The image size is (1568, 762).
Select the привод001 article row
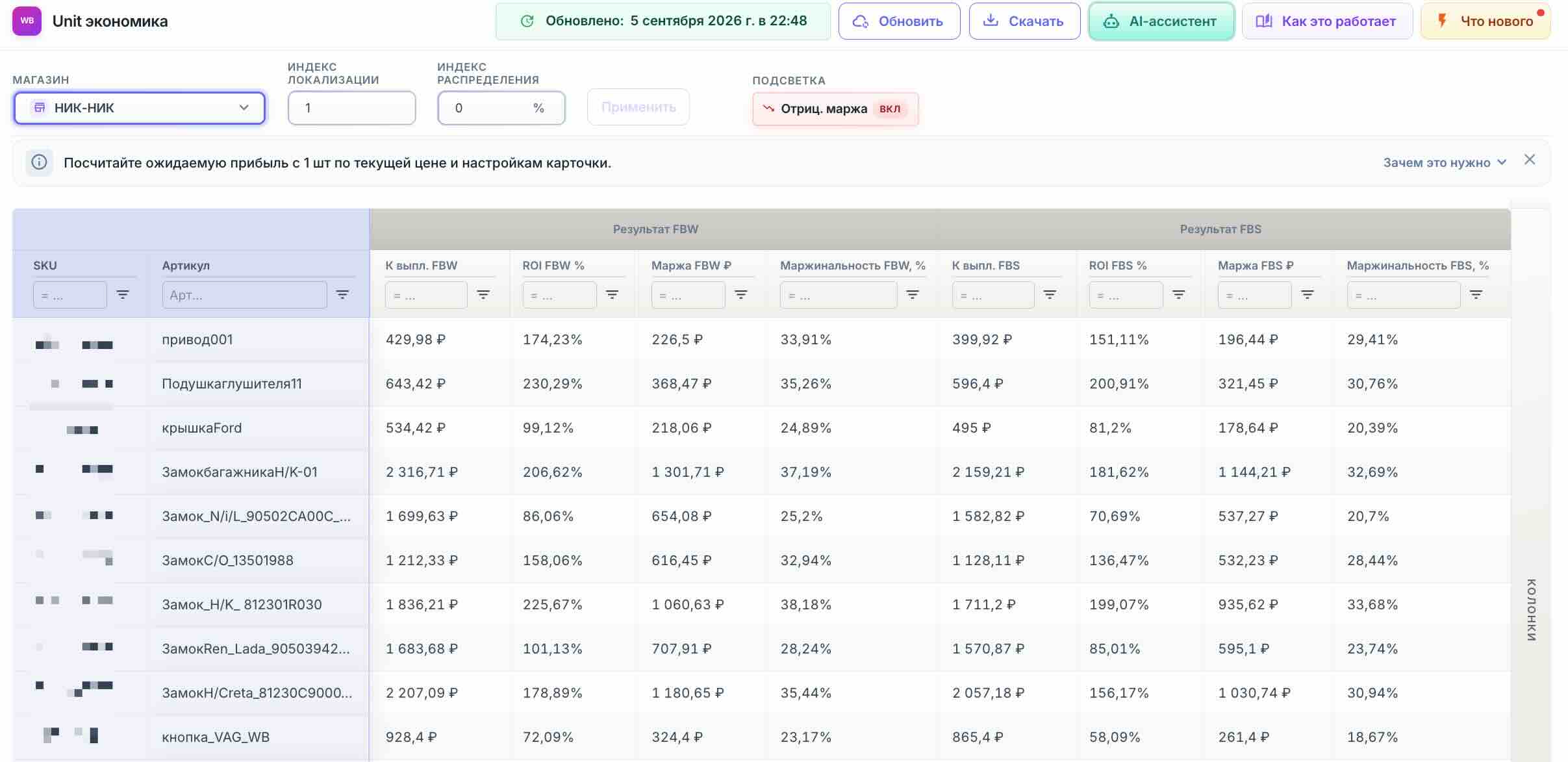(197, 339)
